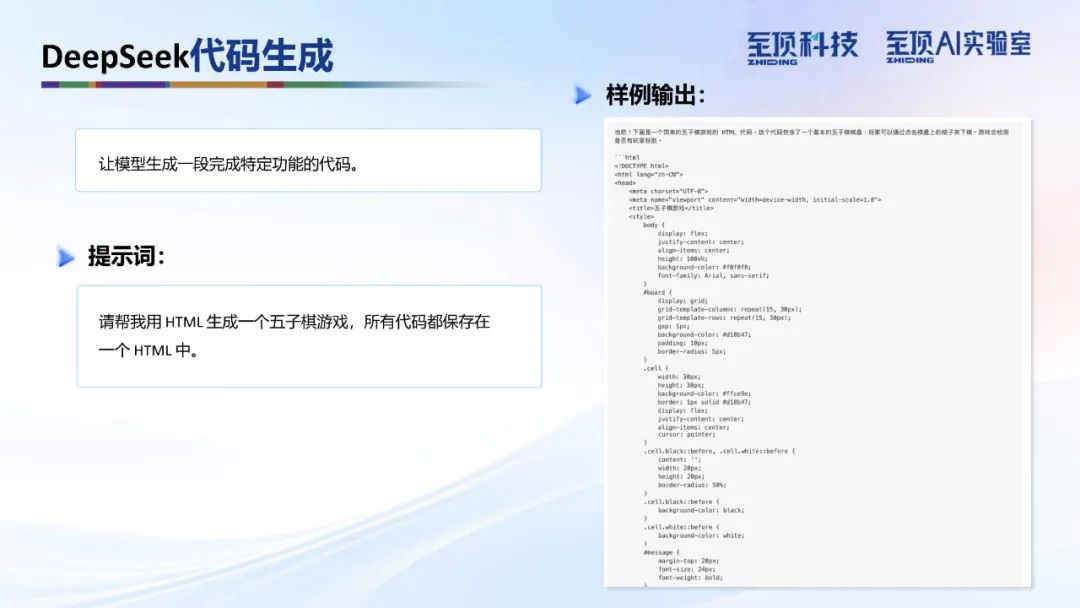Select 'font-family: Arial, sans-serif;' line
The height and width of the screenshot is (608, 1080).
click(714, 275)
